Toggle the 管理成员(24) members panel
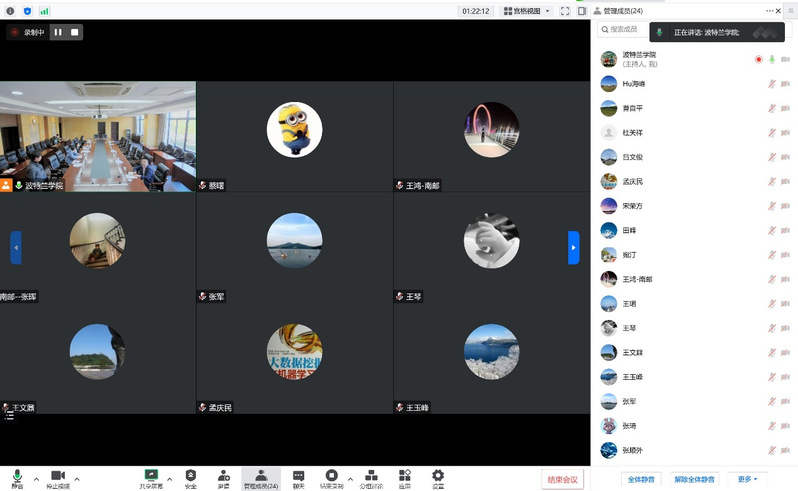Viewport: 798px width, 491px height. point(261,477)
